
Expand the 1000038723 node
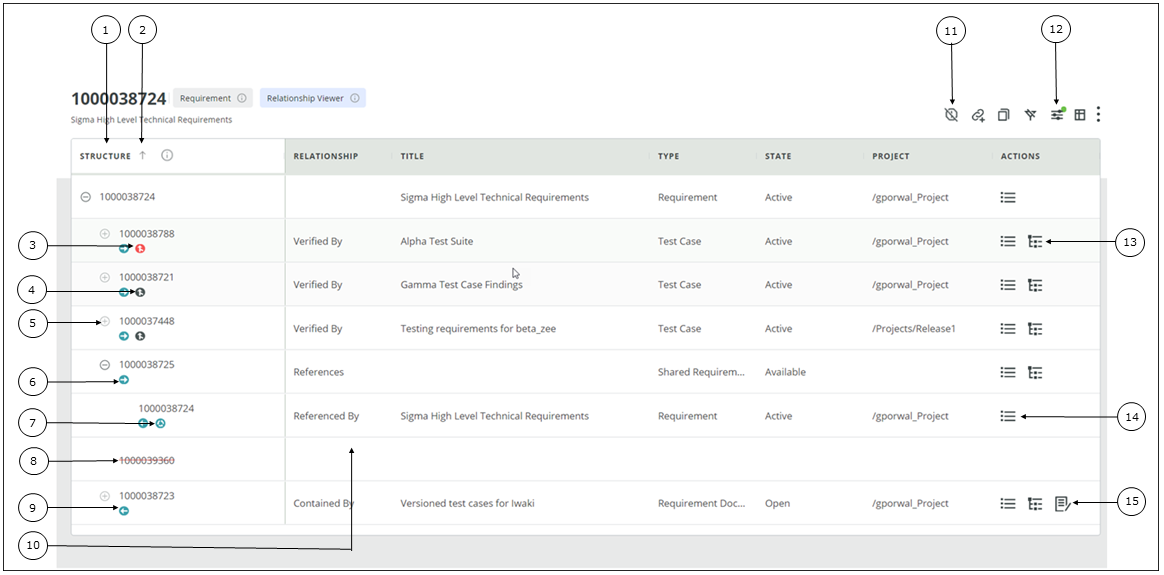click(105, 496)
